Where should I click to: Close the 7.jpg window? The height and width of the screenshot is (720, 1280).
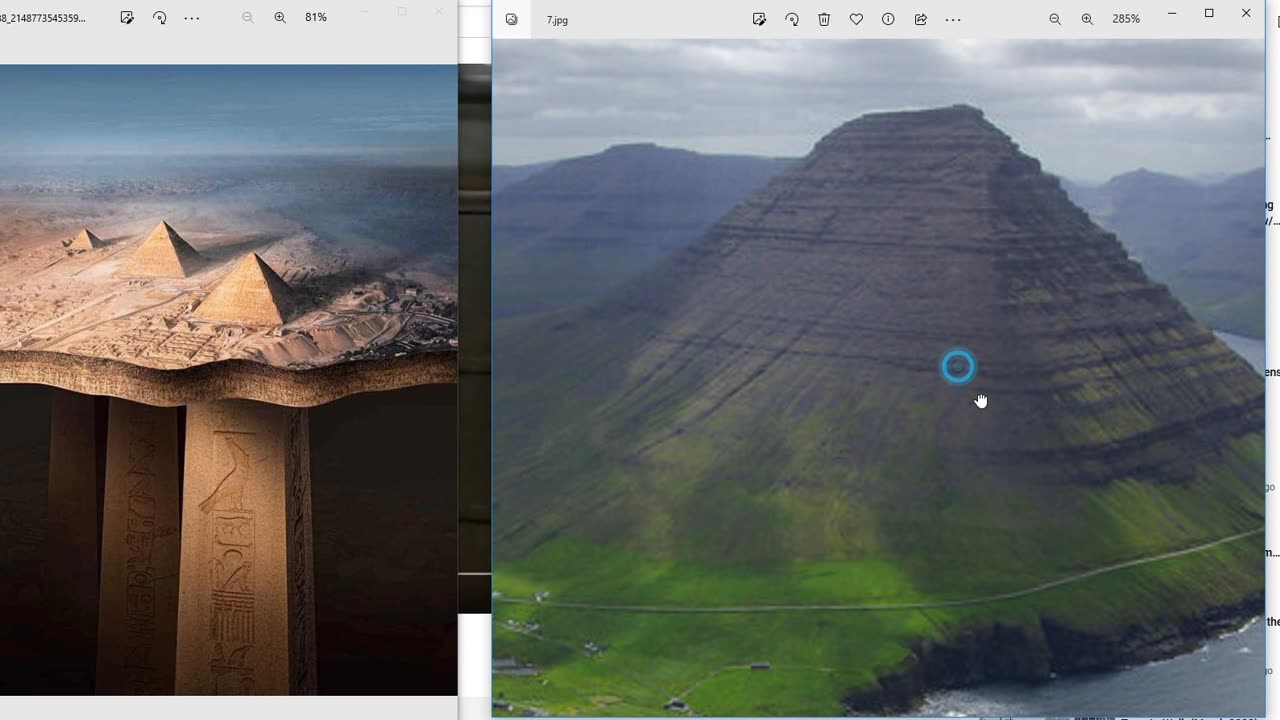tap(1246, 14)
